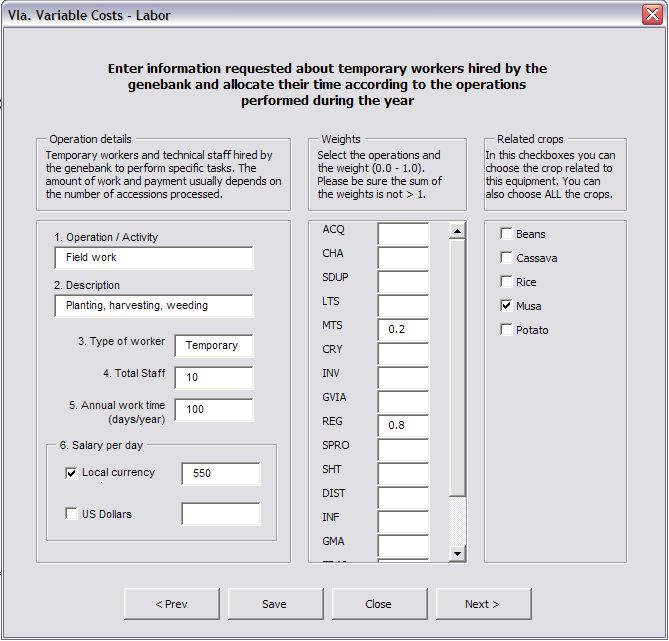The width and height of the screenshot is (669, 641).
Task: Enable the Cassava crop checkbox
Action: pyautogui.click(x=506, y=258)
